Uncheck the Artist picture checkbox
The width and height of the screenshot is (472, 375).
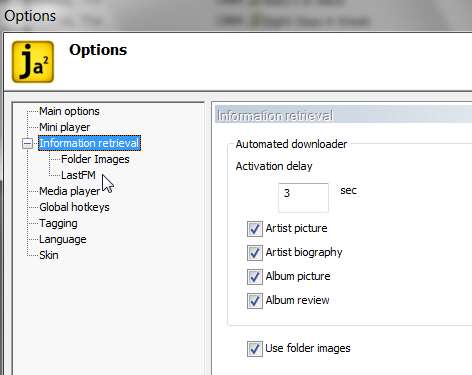coord(255,229)
